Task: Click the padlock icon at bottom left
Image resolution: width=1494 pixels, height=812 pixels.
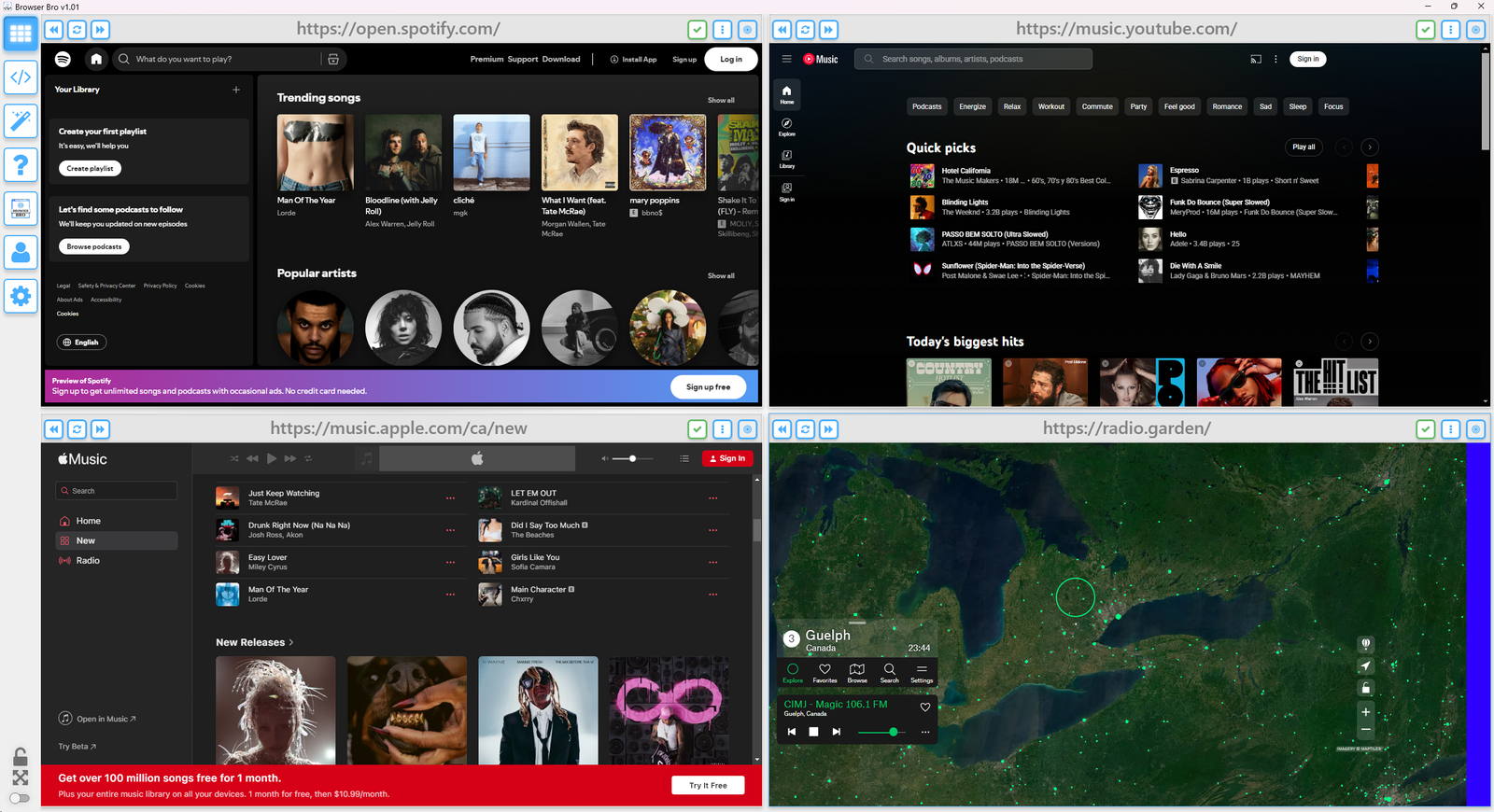Action: click(x=20, y=756)
